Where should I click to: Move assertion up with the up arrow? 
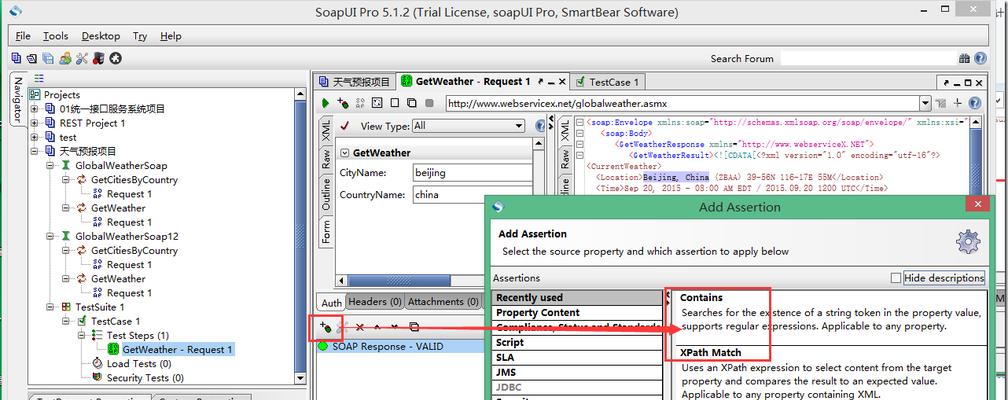(x=377, y=327)
